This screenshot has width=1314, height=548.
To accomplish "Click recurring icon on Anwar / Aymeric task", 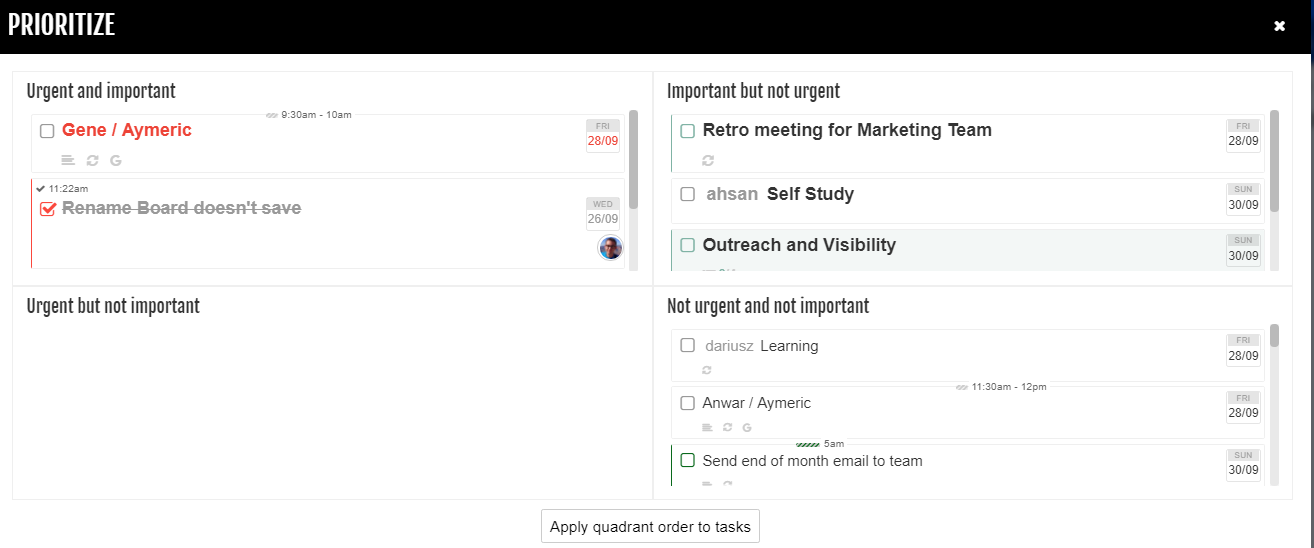I will (x=728, y=427).
